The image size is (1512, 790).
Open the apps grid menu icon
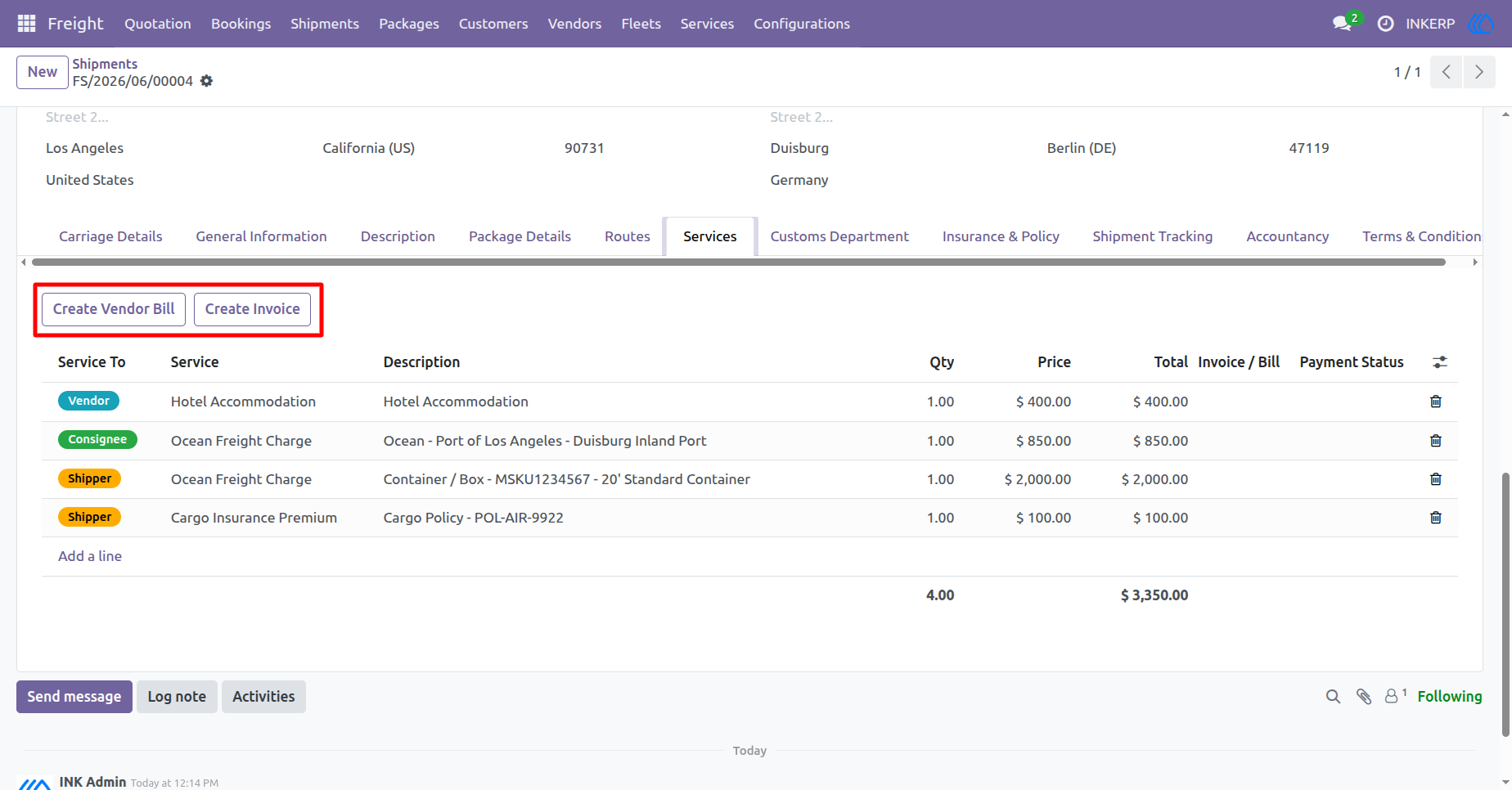click(26, 24)
